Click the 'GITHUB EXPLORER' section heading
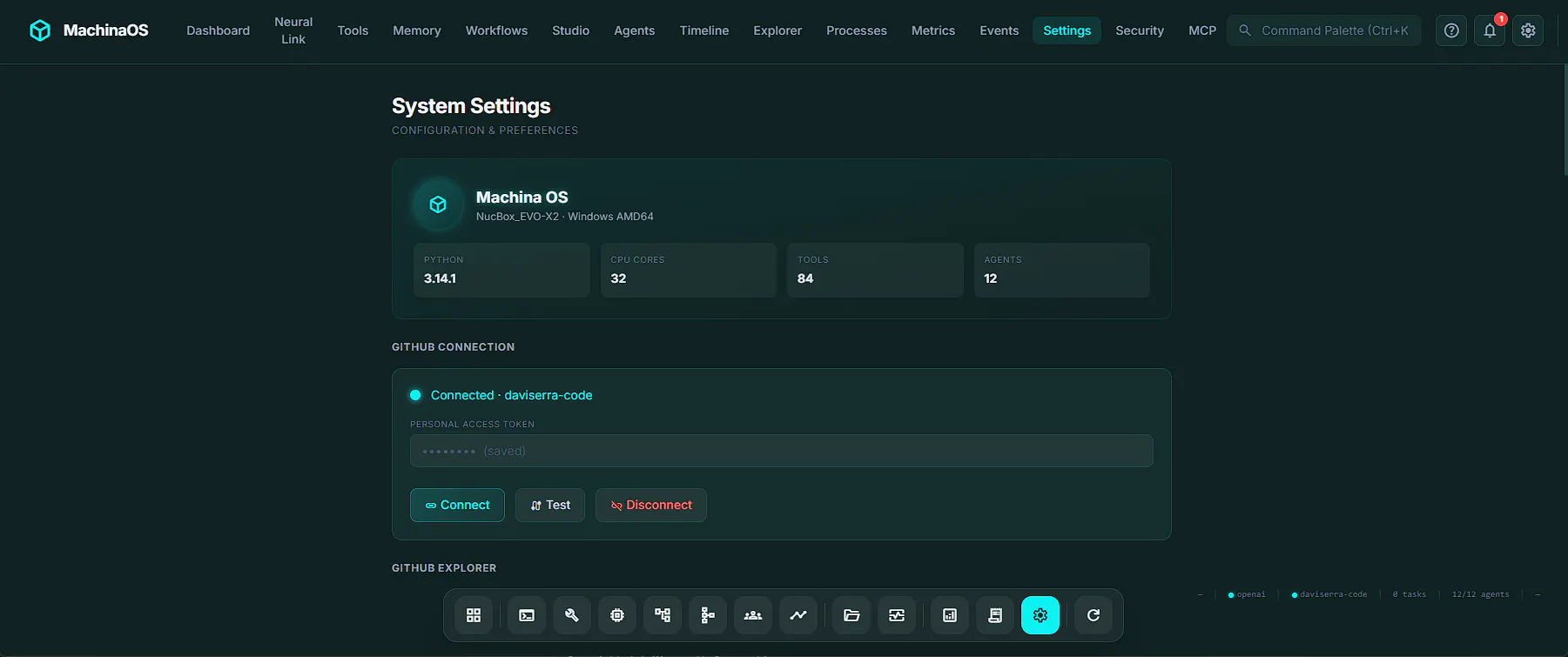1568x657 pixels. [444, 568]
